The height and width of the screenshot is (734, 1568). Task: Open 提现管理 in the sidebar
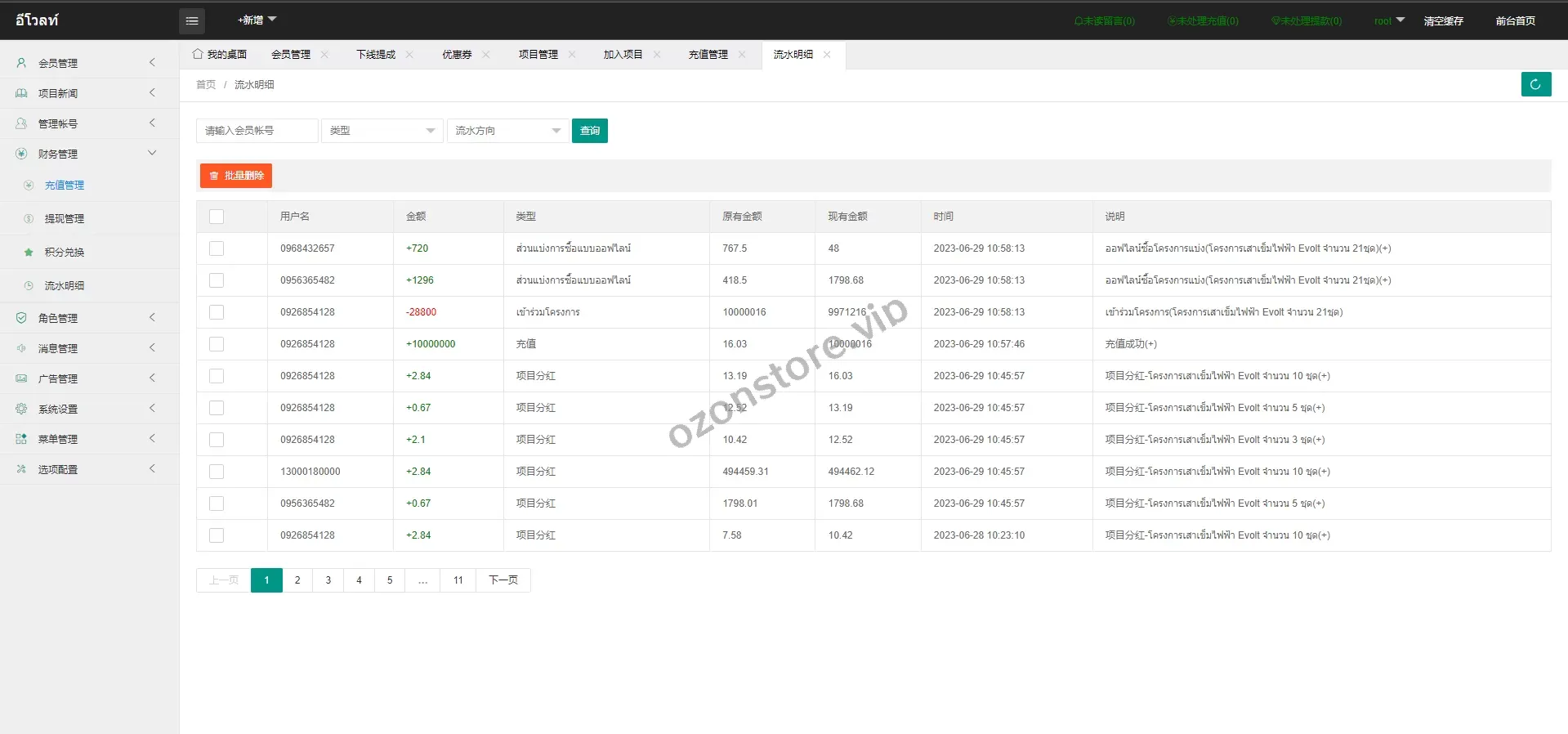64,219
